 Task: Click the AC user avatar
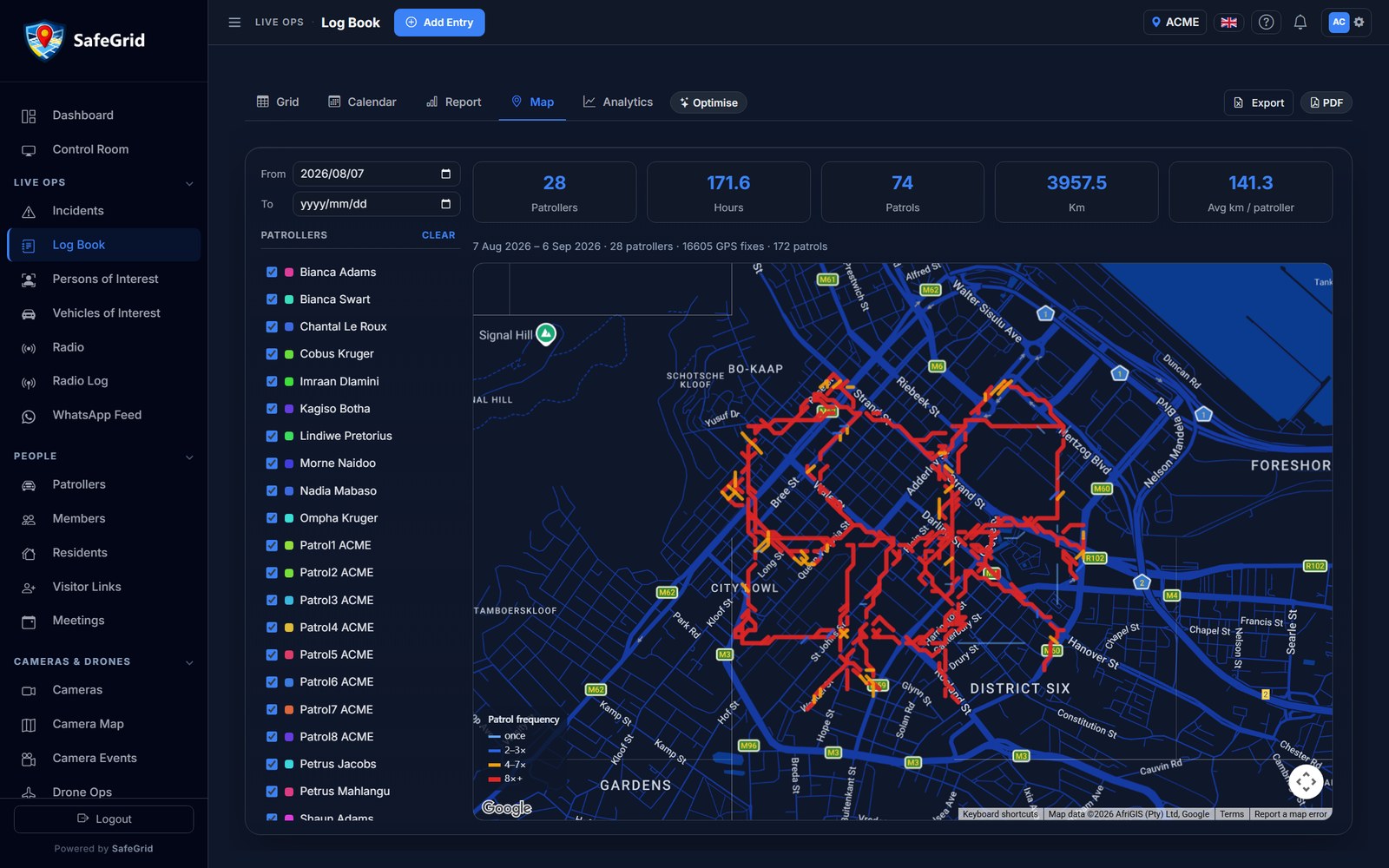pos(1339,23)
